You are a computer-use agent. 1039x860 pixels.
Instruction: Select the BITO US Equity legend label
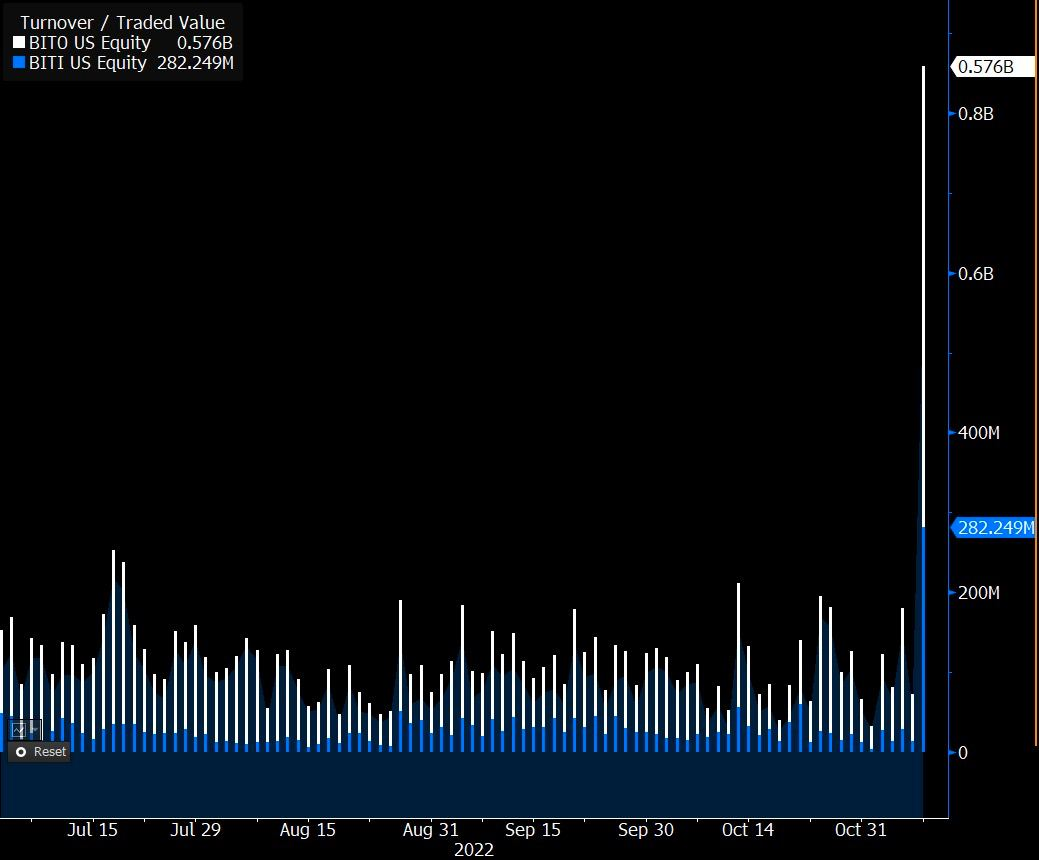89,43
